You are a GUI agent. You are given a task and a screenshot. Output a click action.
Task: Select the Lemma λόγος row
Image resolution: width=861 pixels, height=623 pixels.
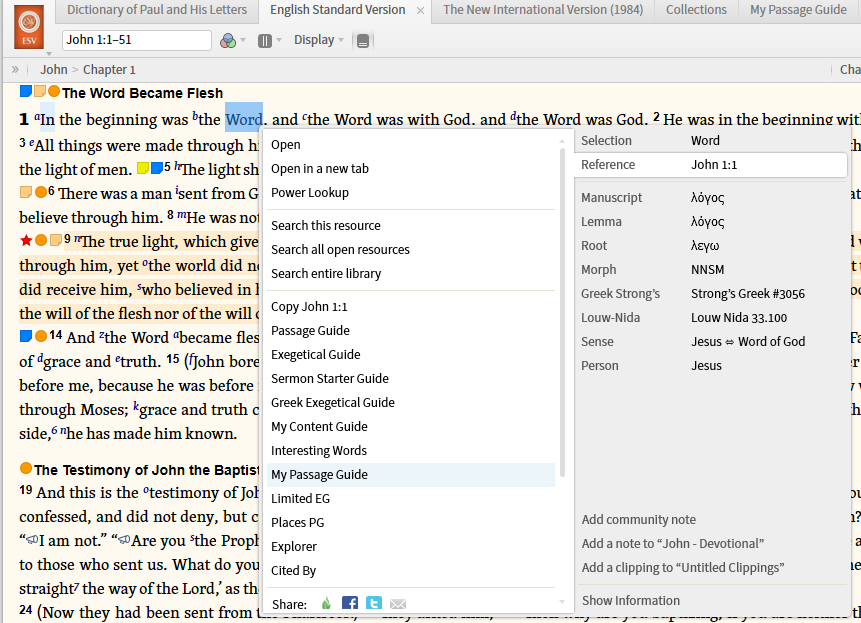pos(712,222)
